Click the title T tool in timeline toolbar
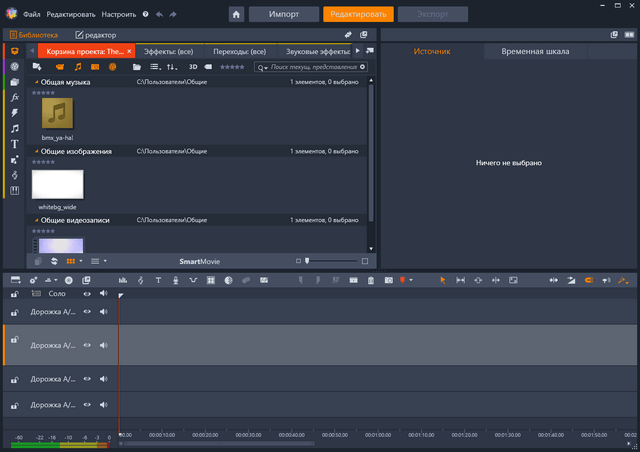This screenshot has height=452, width=640. 158,280
